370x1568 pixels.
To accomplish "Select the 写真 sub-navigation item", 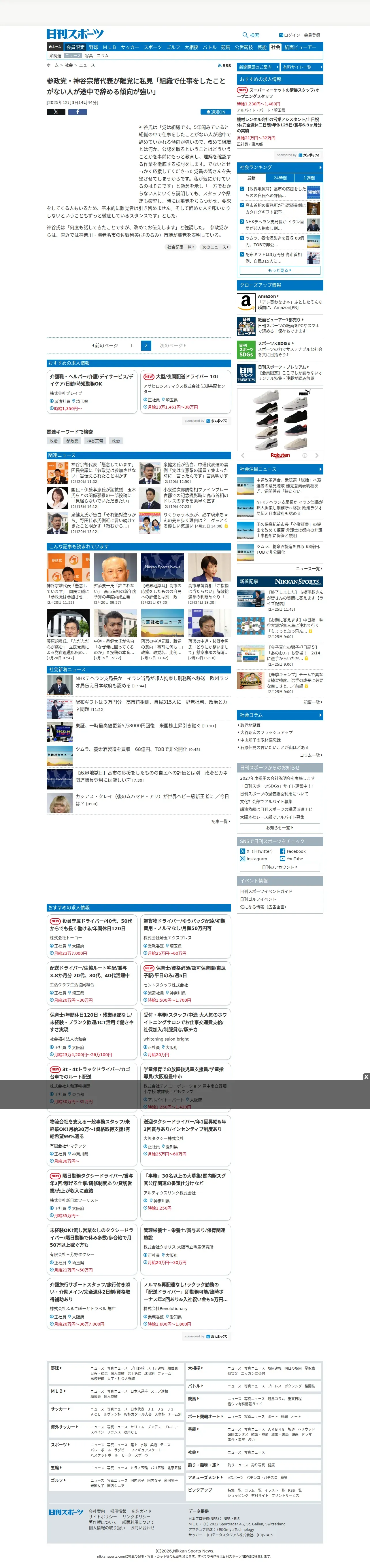I will tap(89, 55).
